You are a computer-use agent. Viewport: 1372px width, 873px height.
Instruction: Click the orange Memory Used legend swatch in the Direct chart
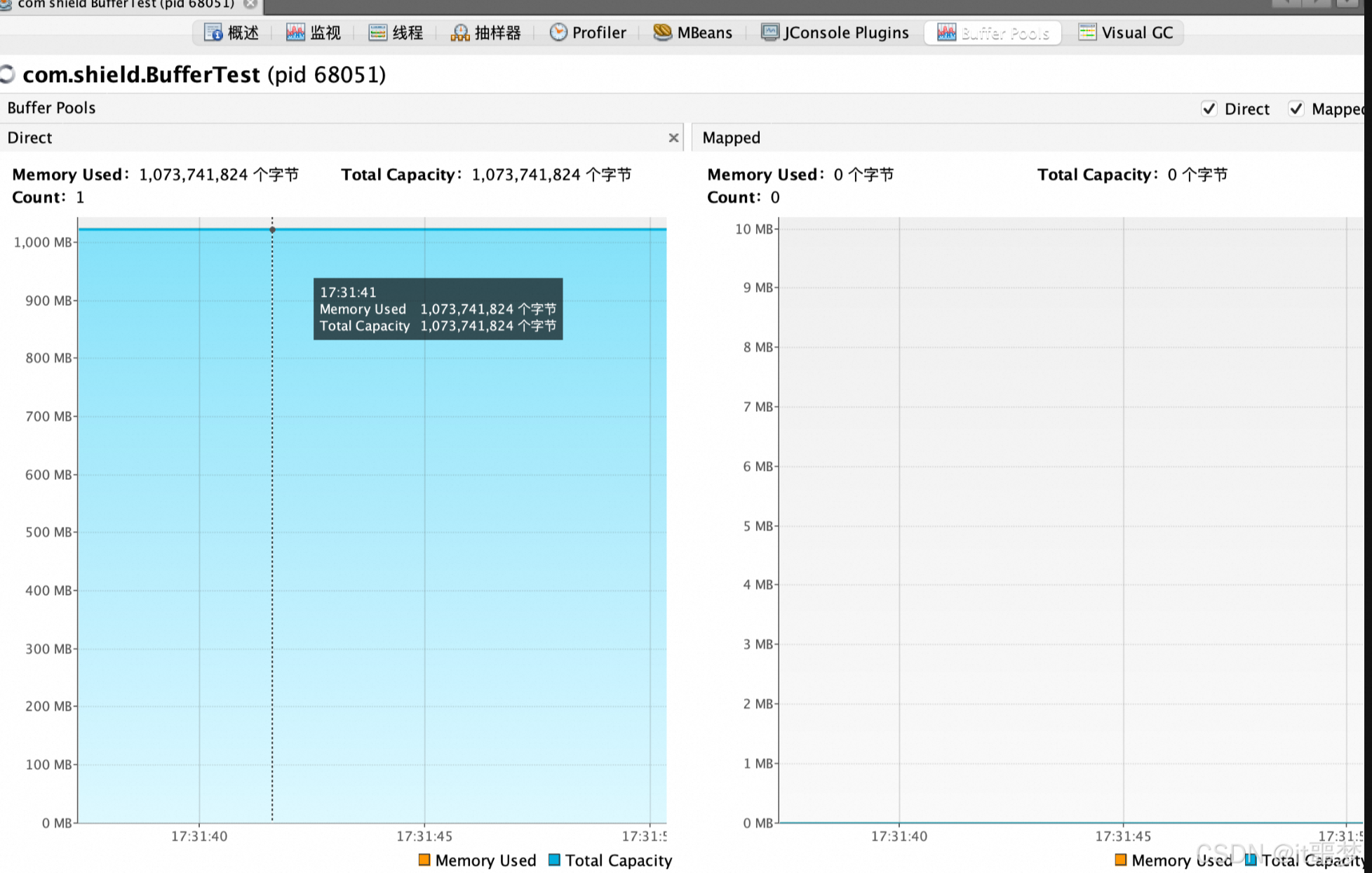point(424,860)
